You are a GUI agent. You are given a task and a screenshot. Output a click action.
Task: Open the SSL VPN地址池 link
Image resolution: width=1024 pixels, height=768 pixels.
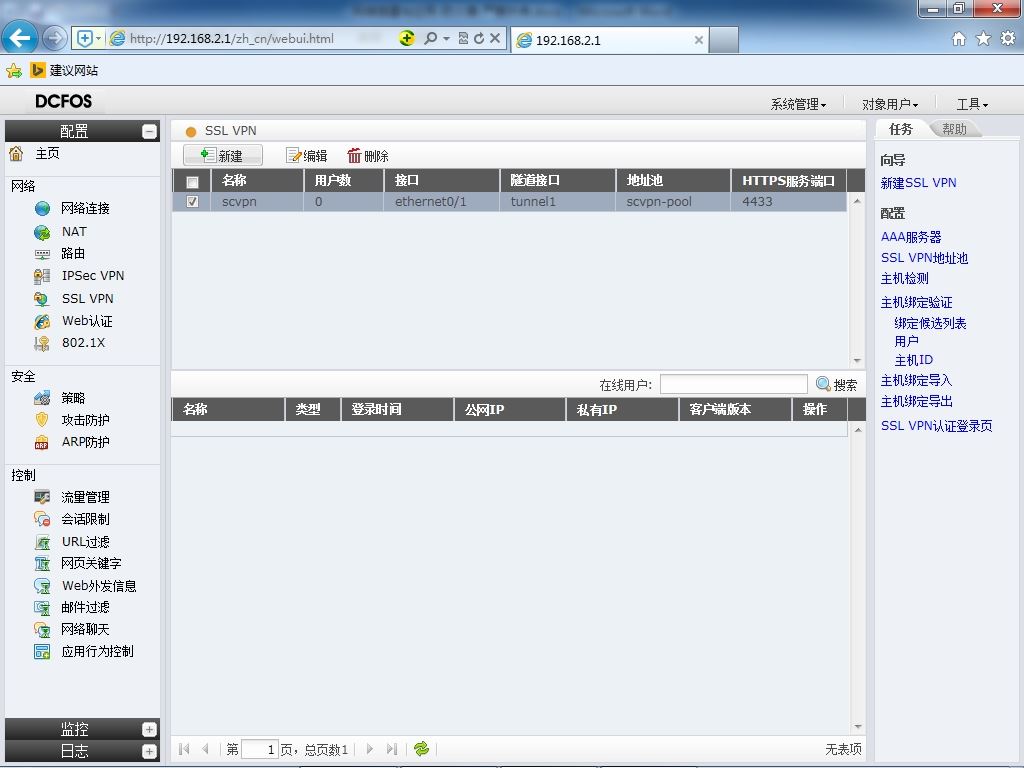pos(924,258)
